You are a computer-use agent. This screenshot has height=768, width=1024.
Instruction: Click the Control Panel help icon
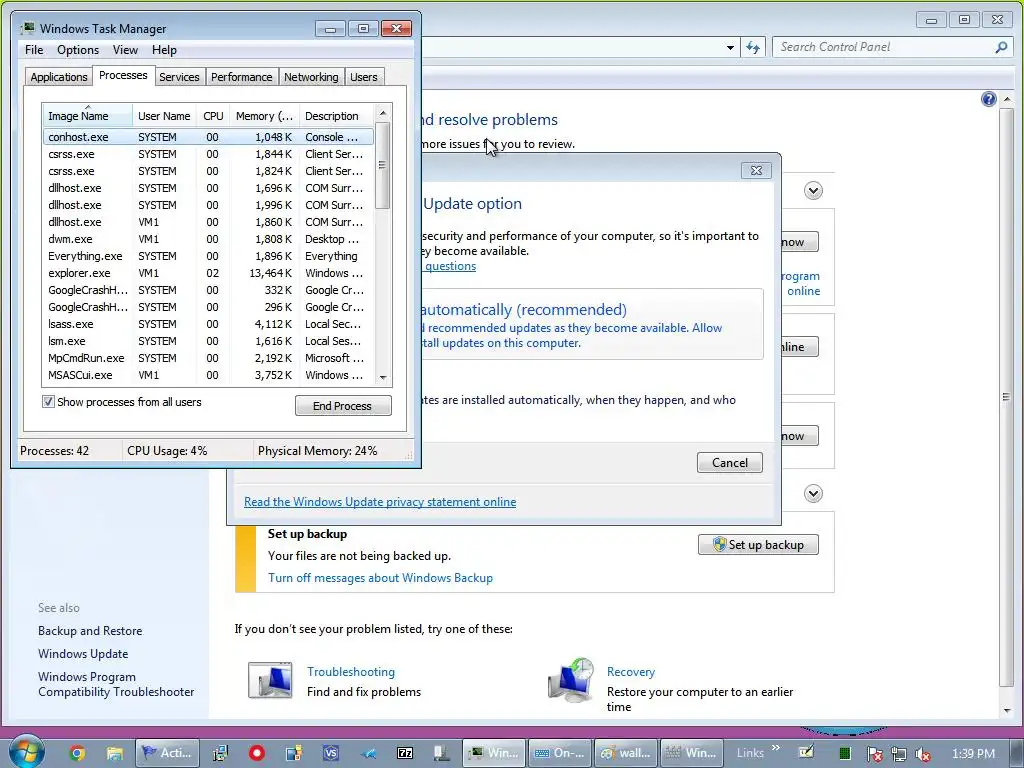(x=989, y=99)
